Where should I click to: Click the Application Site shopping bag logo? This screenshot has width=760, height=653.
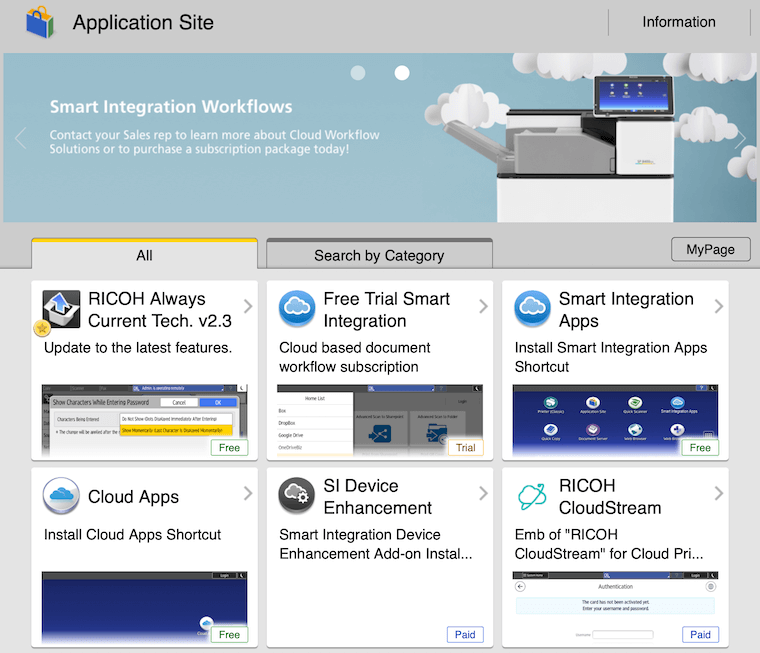40,22
